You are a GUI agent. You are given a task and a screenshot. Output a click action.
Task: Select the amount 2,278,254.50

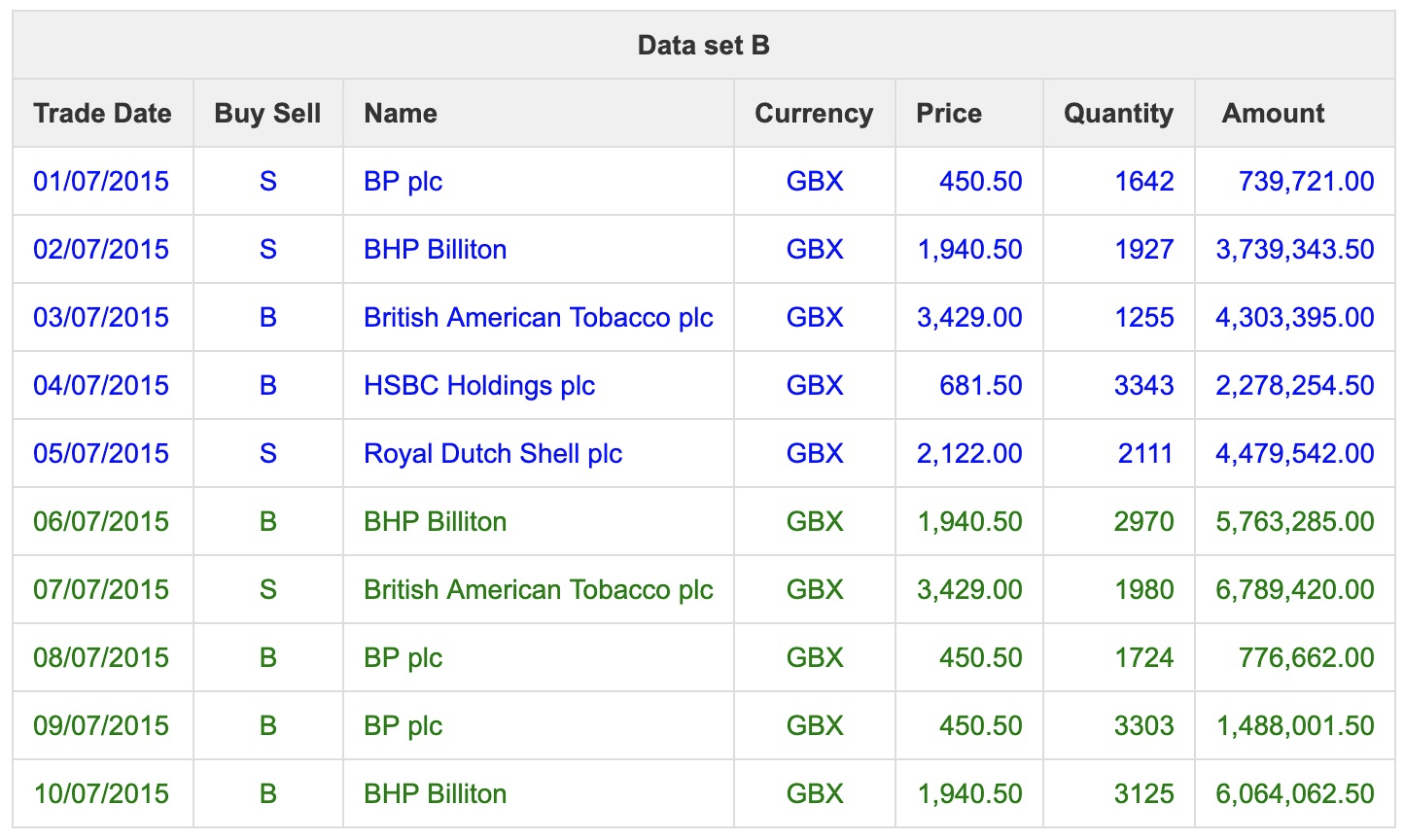pos(1295,386)
